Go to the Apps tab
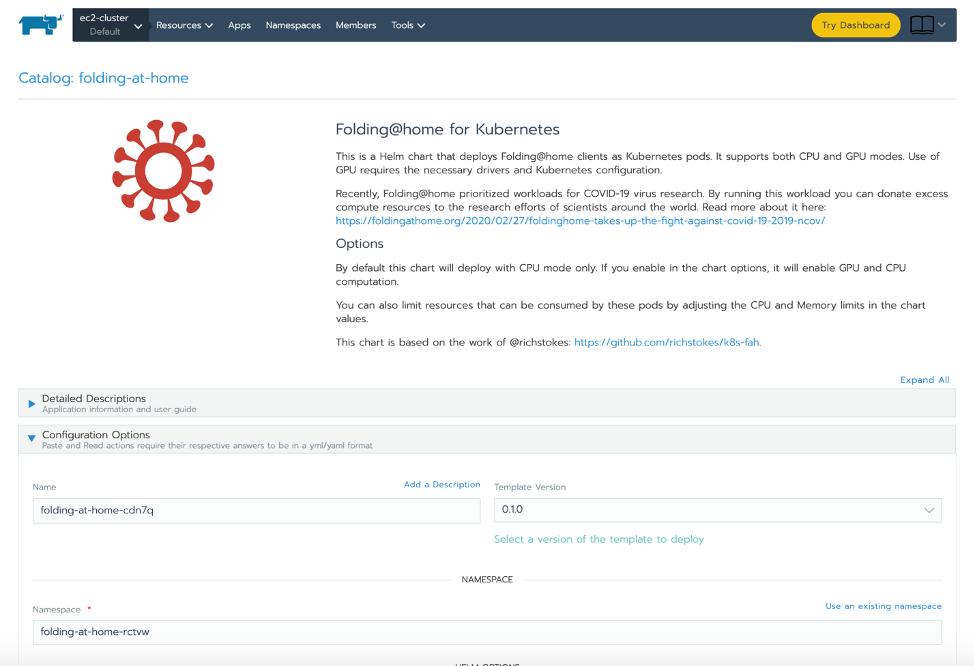 (239, 25)
